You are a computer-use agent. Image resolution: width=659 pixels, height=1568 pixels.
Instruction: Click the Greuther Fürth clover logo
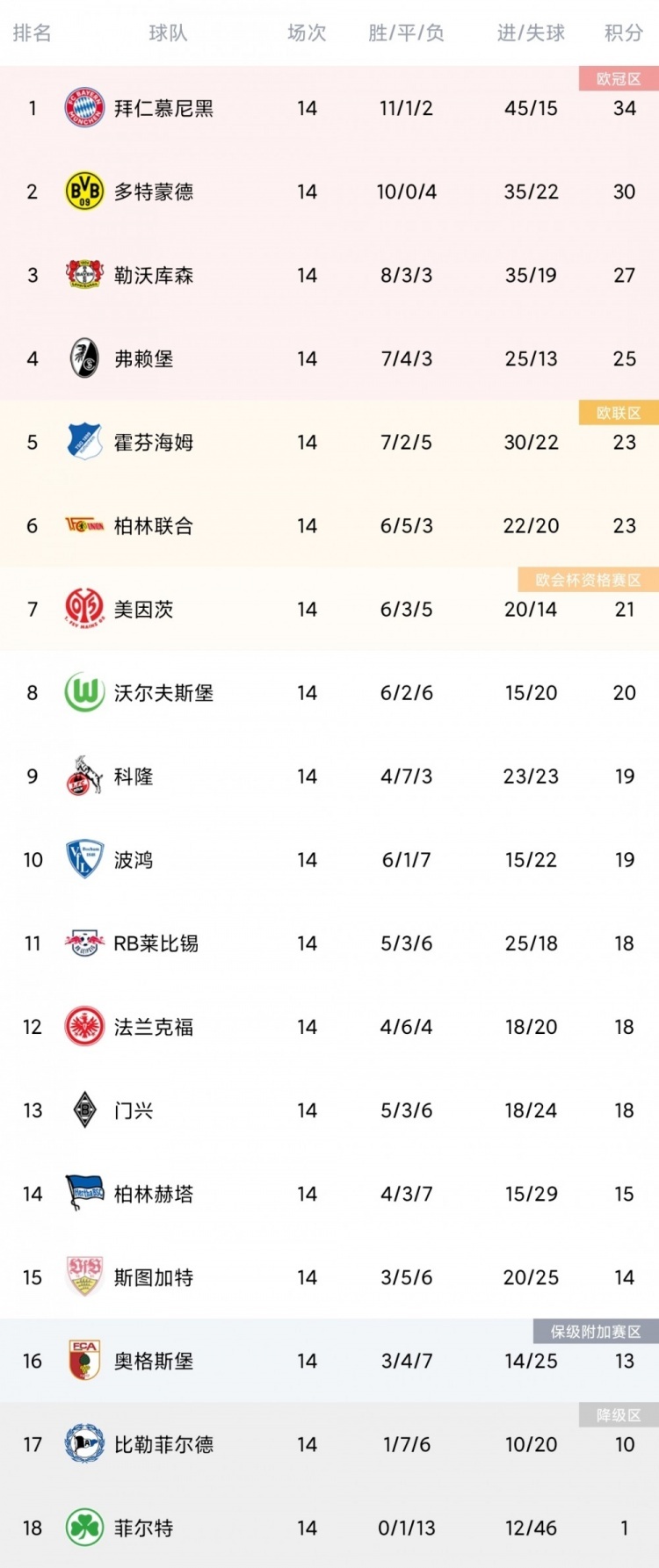click(x=84, y=1528)
